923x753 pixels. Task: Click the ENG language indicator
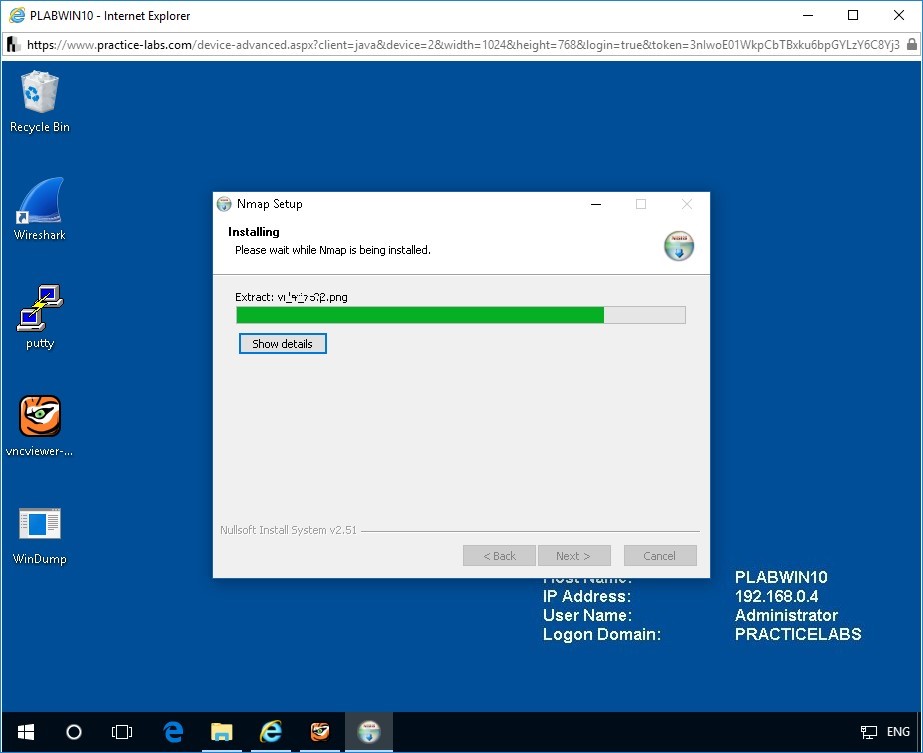[x=898, y=732]
